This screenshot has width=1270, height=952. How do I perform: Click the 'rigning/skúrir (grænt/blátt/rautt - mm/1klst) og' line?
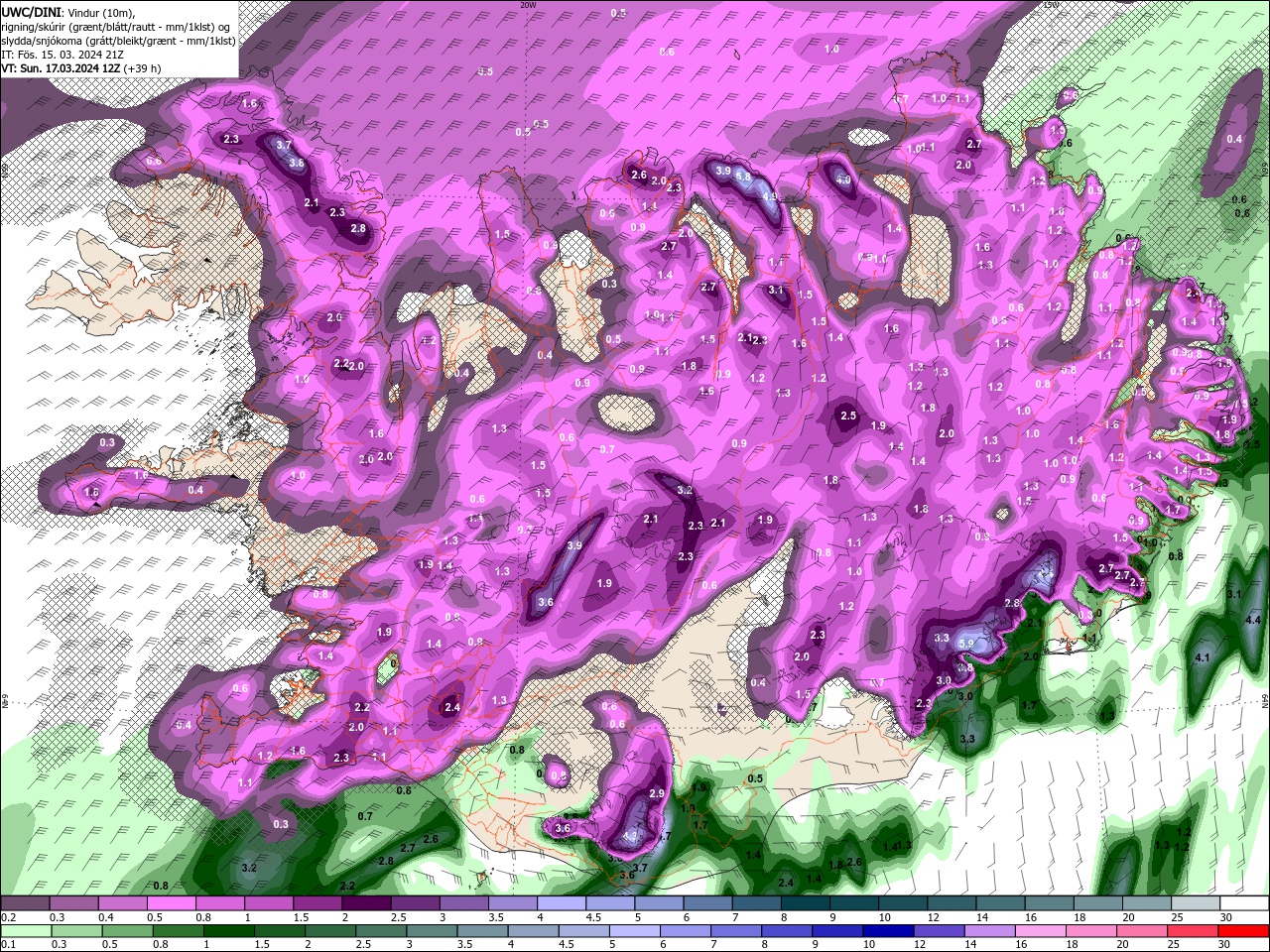[115, 26]
